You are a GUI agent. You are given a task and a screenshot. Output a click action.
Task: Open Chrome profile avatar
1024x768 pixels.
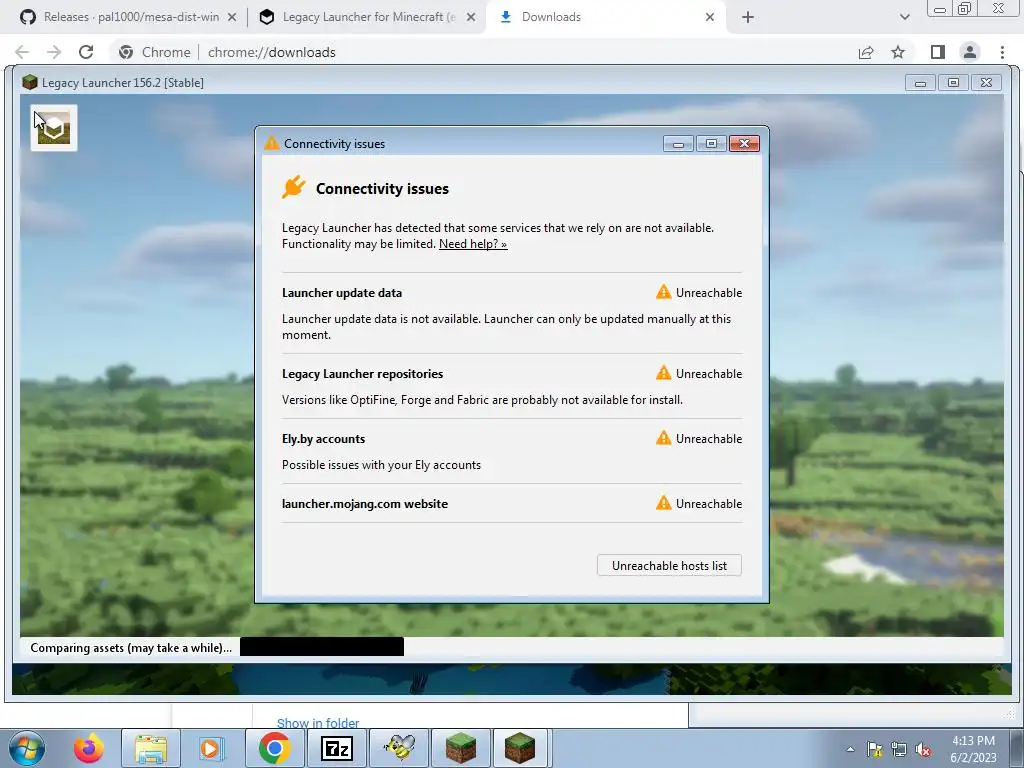point(970,52)
